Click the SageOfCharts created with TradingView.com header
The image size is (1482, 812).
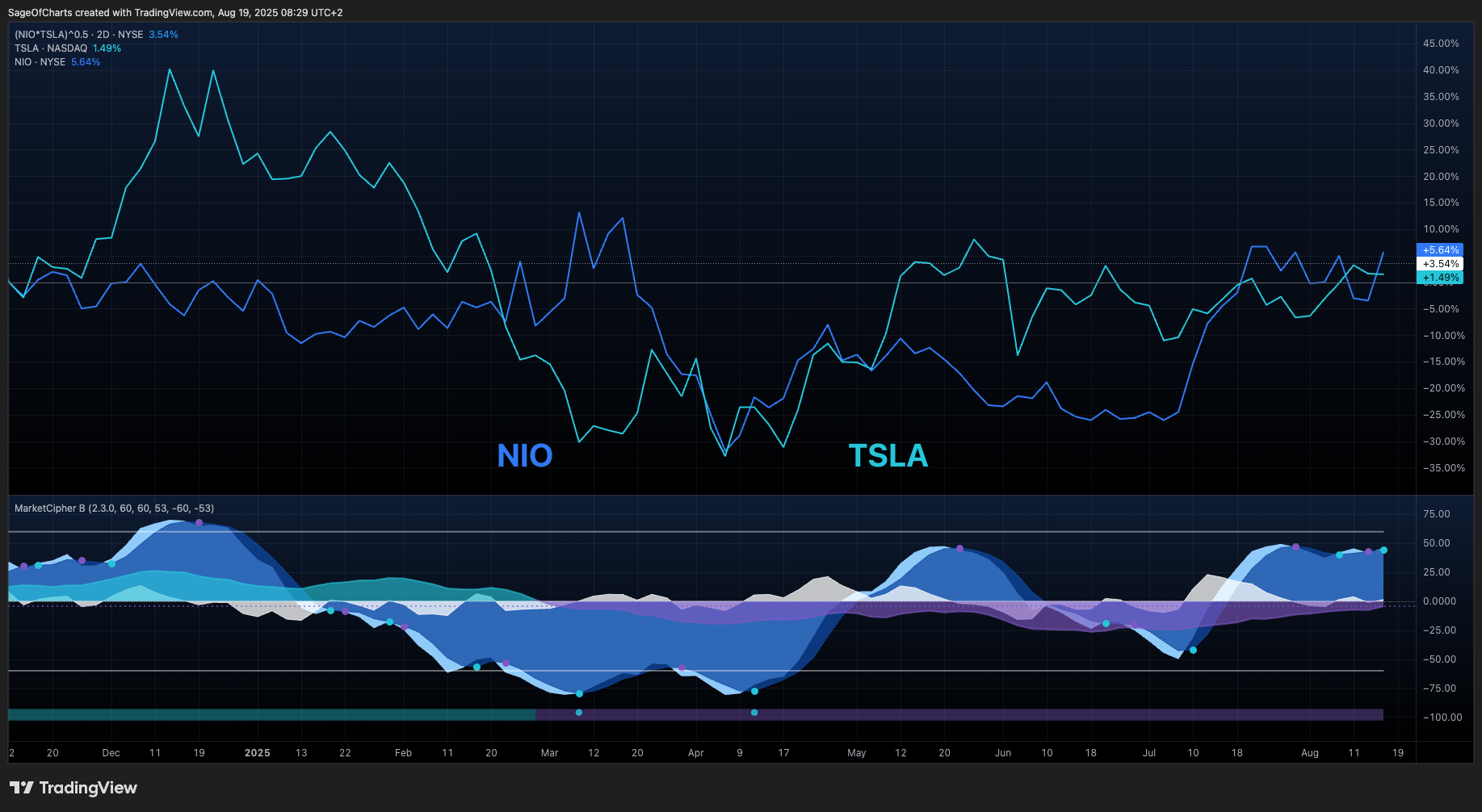pyautogui.click(x=175, y=13)
